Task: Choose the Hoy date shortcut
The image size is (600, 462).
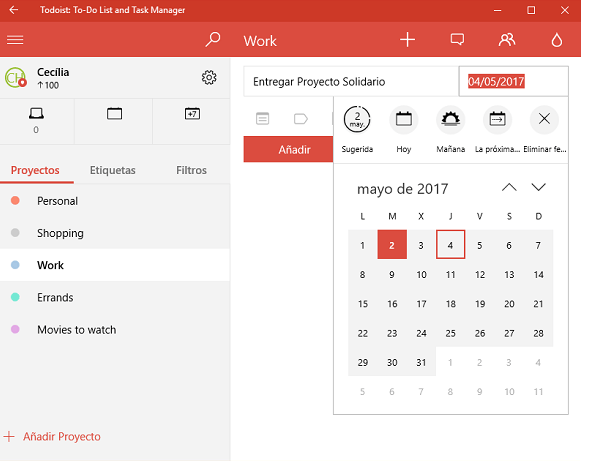Action: pyautogui.click(x=404, y=130)
